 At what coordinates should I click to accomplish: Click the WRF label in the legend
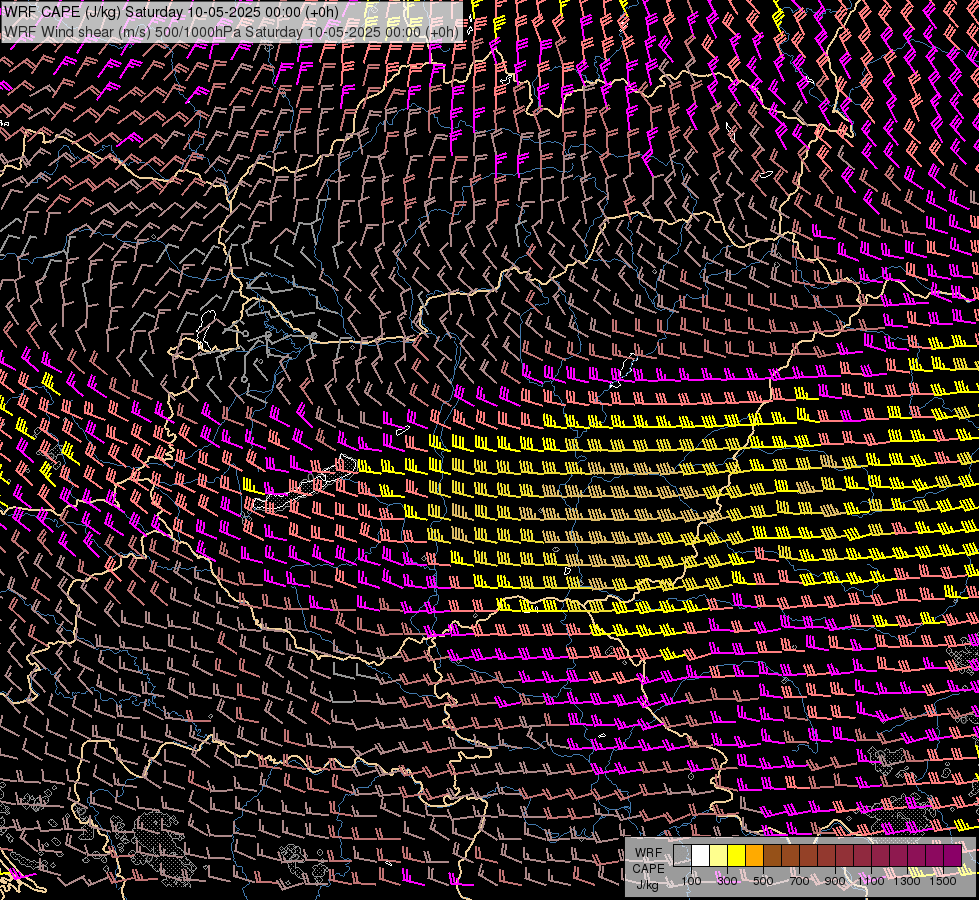(x=649, y=853)
